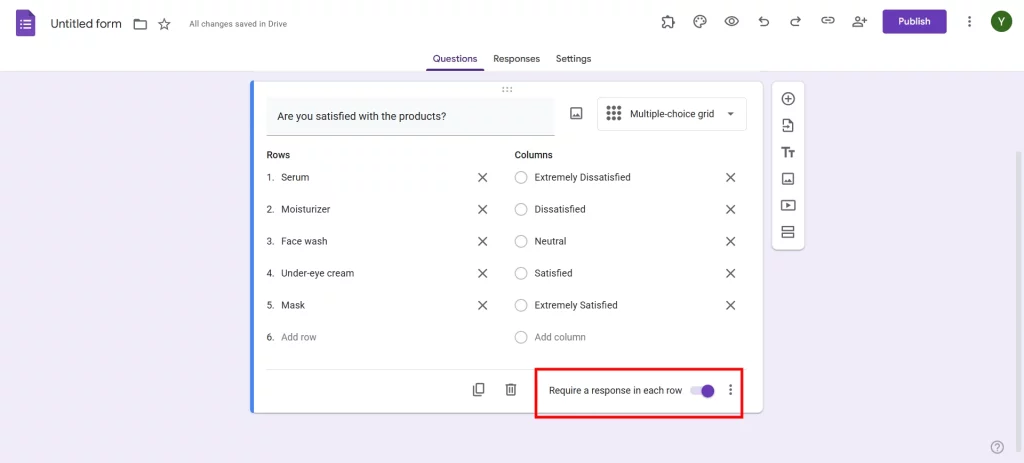The width and height of the screenshot is (1024, 463).
Task: Undo the last change
Action: coord(763,22)
